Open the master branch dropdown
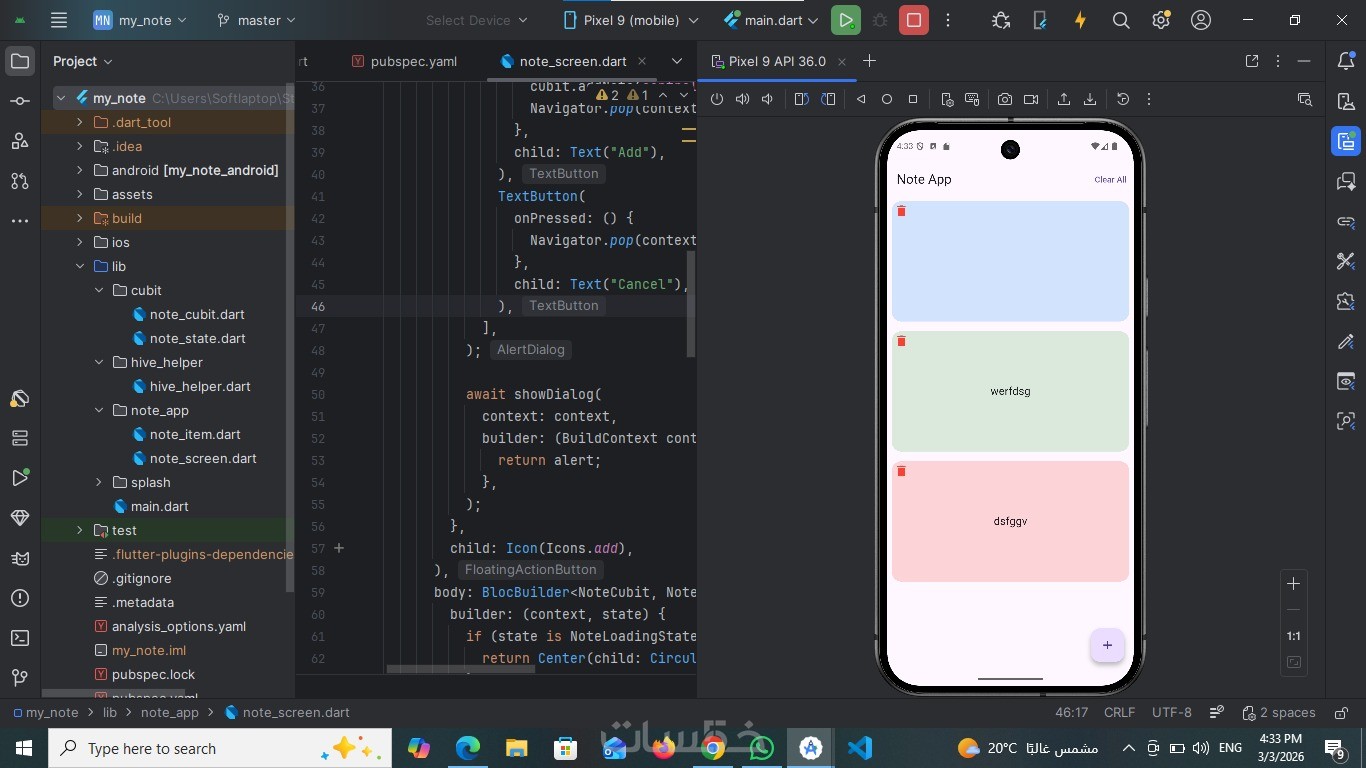This screenshot has height=768, width=1366. (256, 20)
